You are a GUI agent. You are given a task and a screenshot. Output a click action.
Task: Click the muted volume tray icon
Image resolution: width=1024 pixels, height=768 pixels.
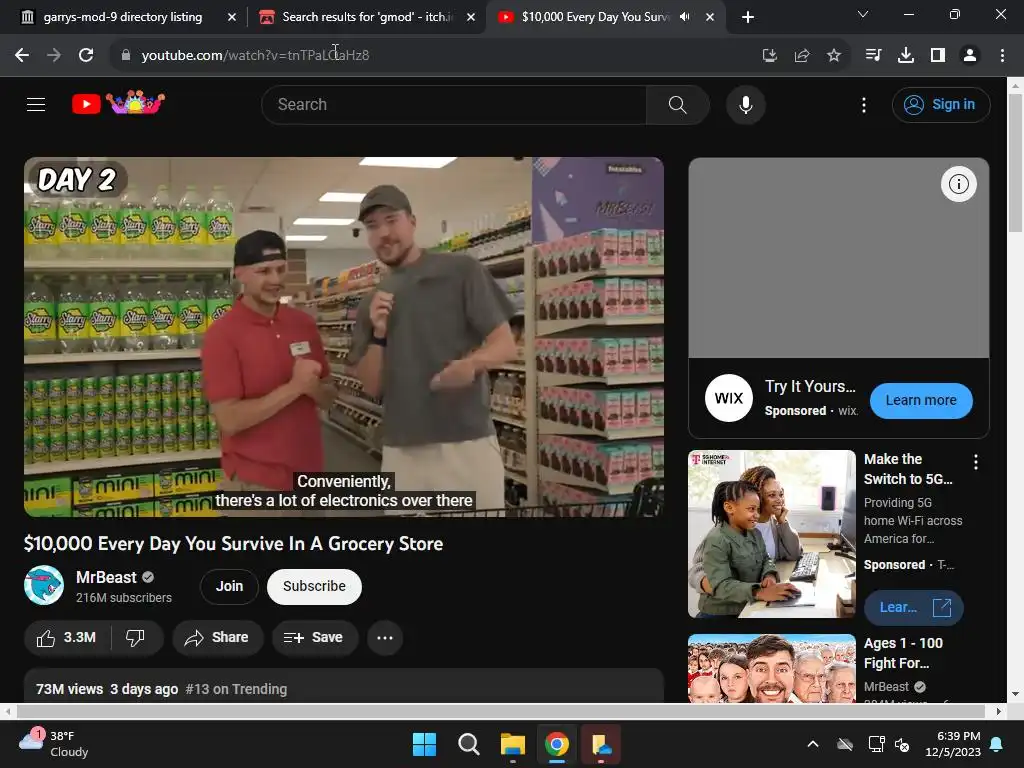[x=902, y=744]
